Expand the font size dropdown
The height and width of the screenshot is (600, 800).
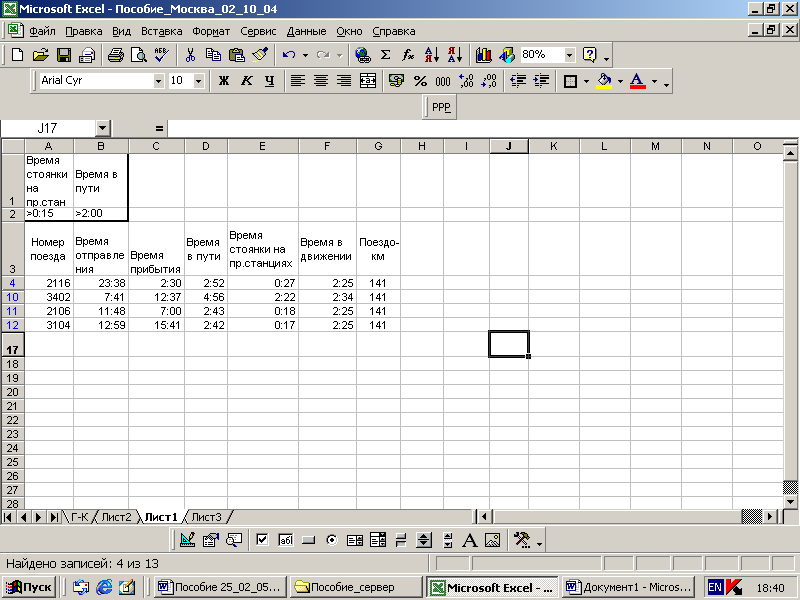[x=198, y=81]
